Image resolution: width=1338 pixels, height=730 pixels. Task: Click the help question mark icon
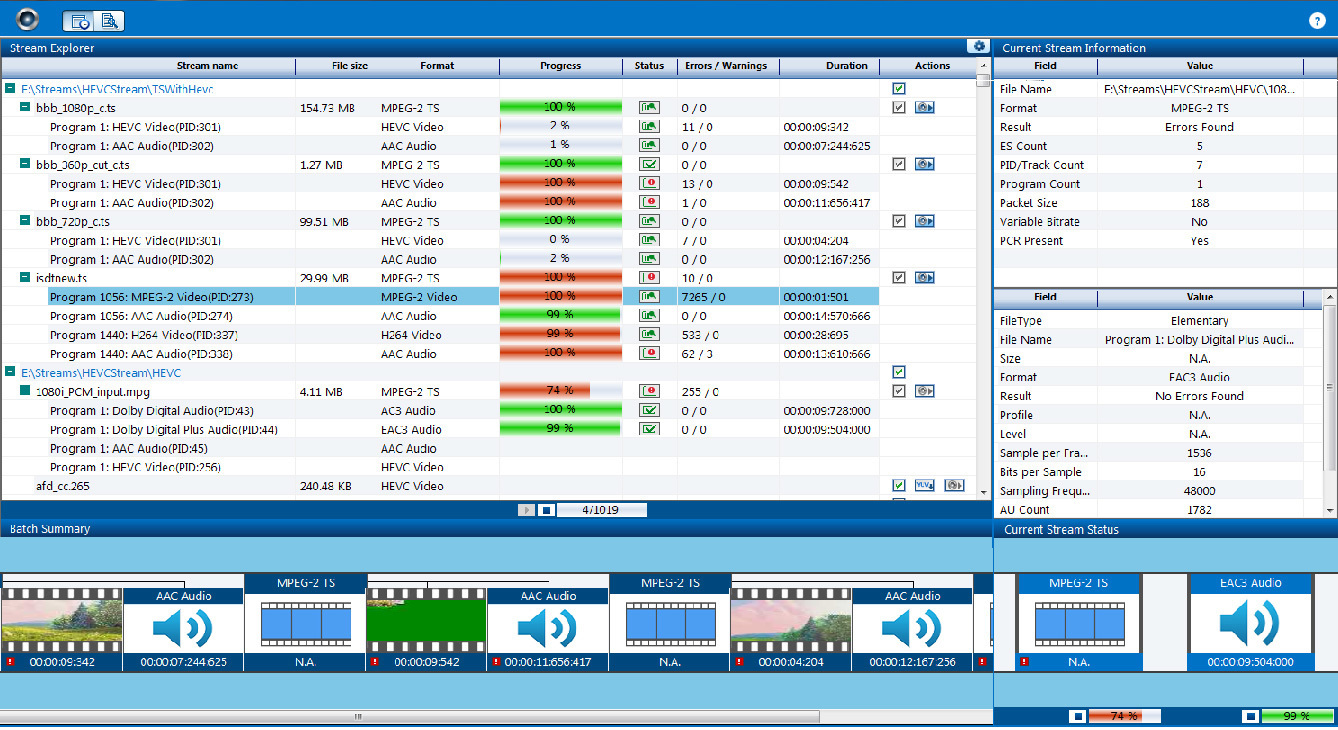point(1316,20)
